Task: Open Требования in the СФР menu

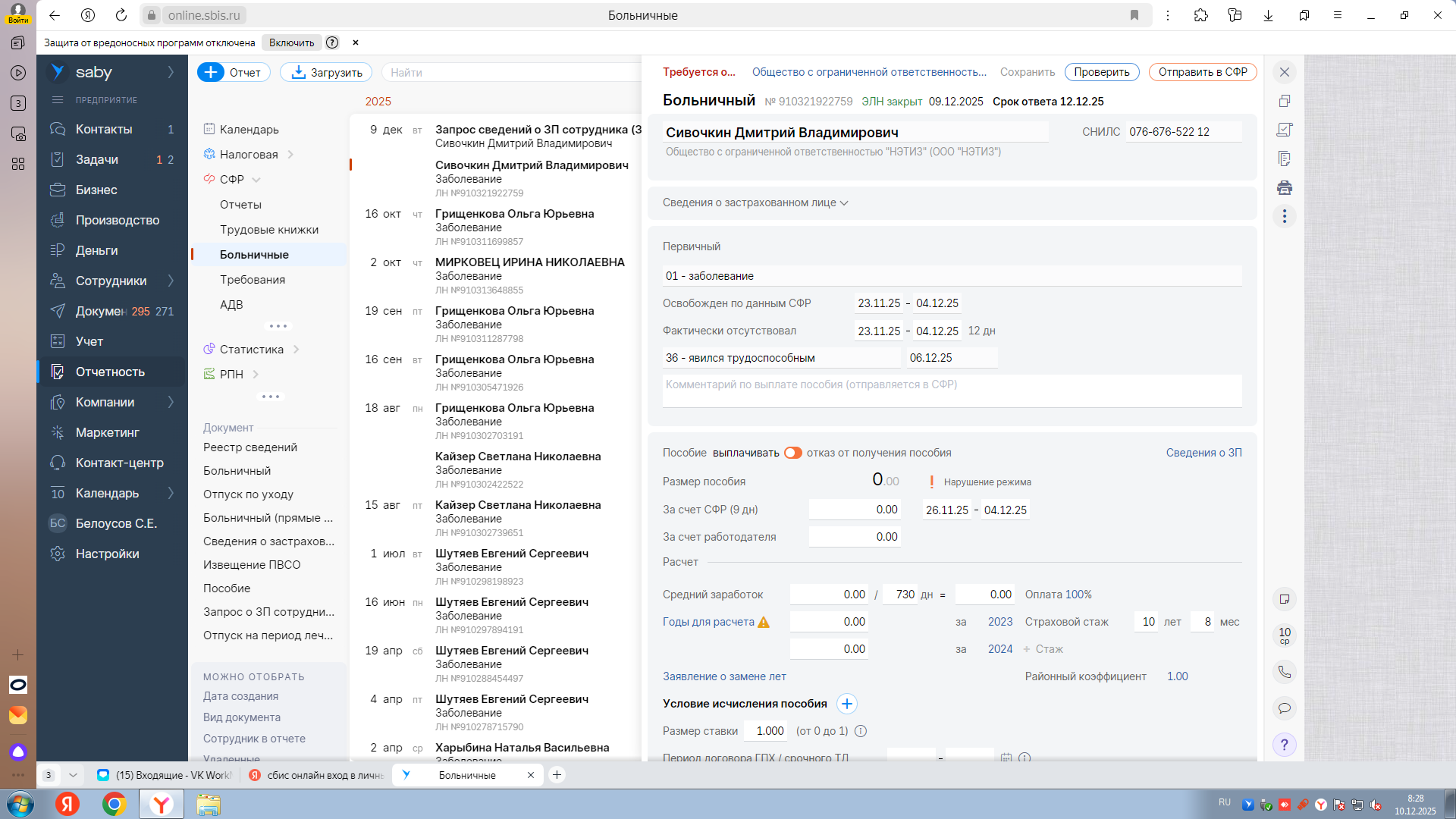Action: pos(252,280)
